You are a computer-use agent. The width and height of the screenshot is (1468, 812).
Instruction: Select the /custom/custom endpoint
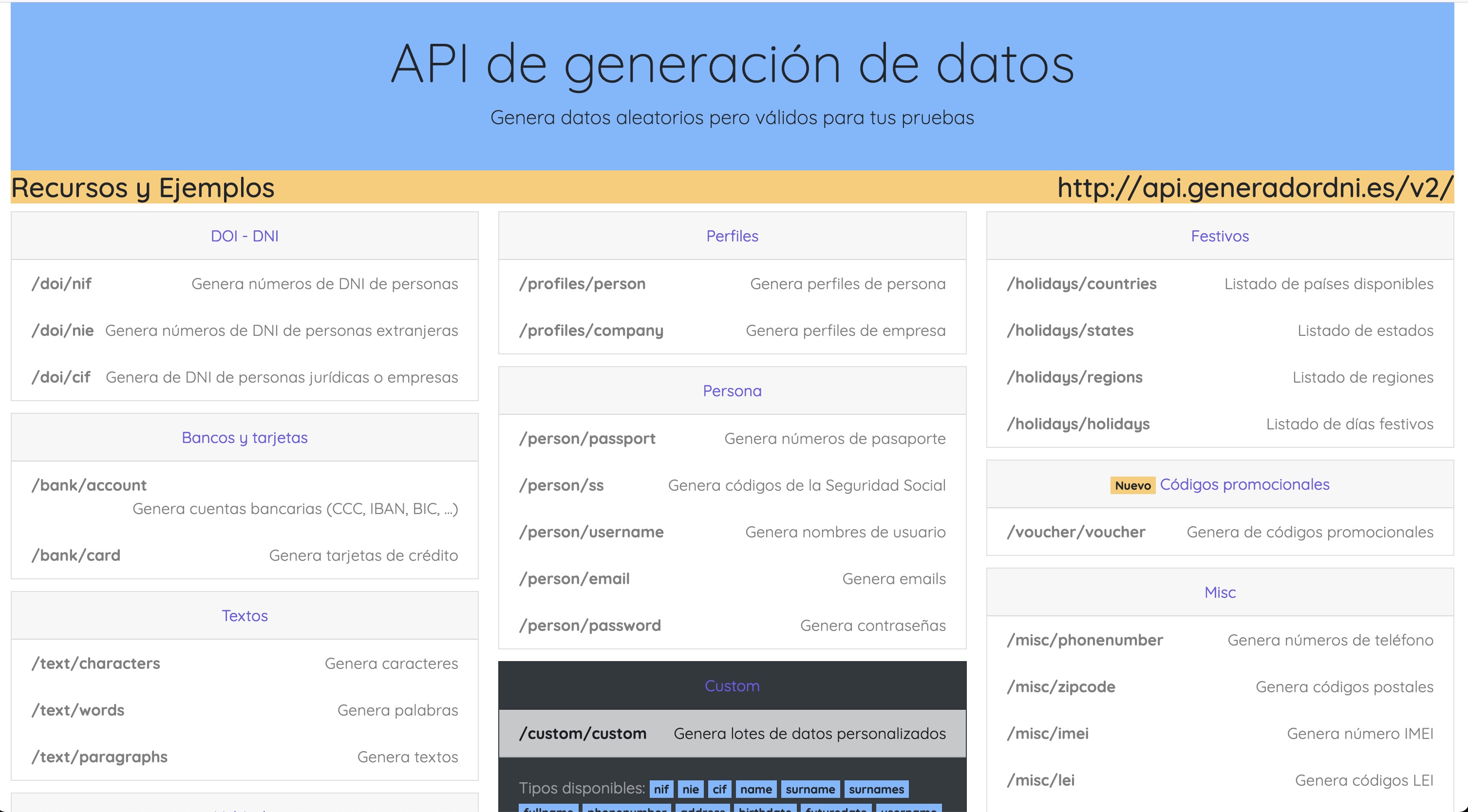pyautogui.click(x=583, y=734)
